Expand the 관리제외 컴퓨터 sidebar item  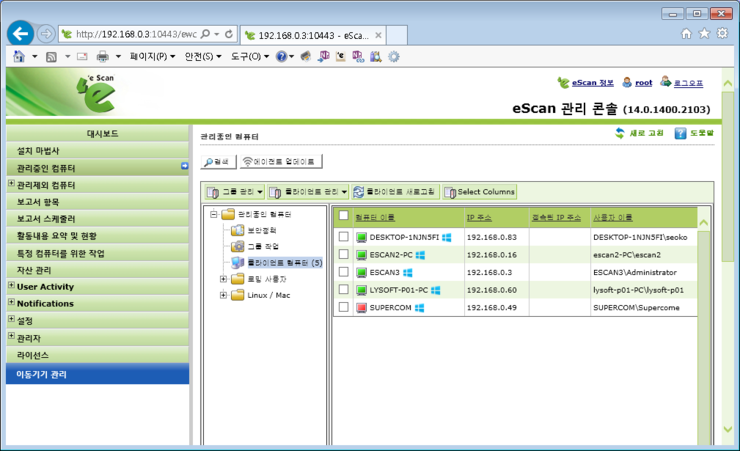tap(11, 184)
